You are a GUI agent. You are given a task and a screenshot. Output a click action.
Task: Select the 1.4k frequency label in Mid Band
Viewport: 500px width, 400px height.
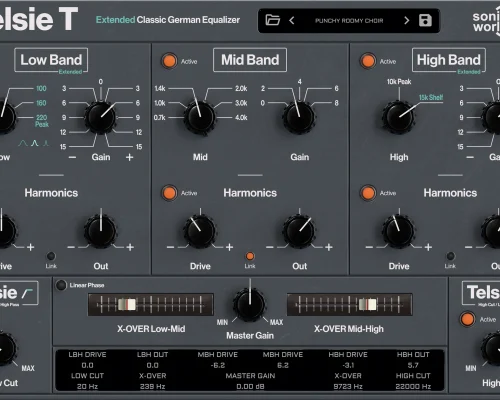tap(160, 89)
